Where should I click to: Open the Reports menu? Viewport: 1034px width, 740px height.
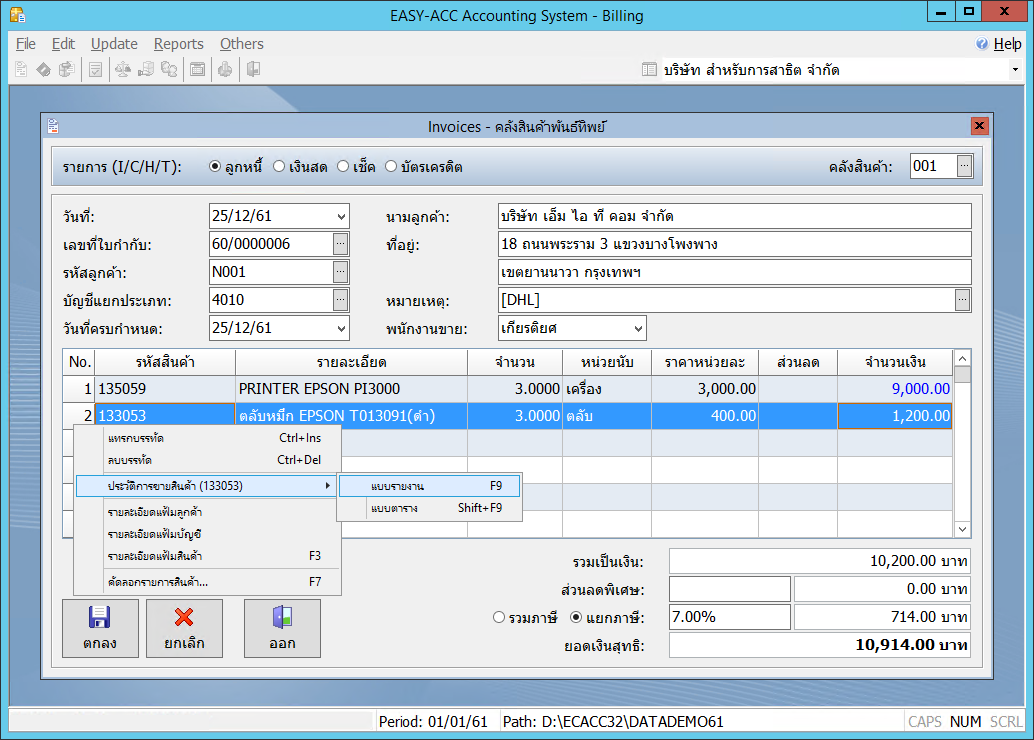pos(178,44)
